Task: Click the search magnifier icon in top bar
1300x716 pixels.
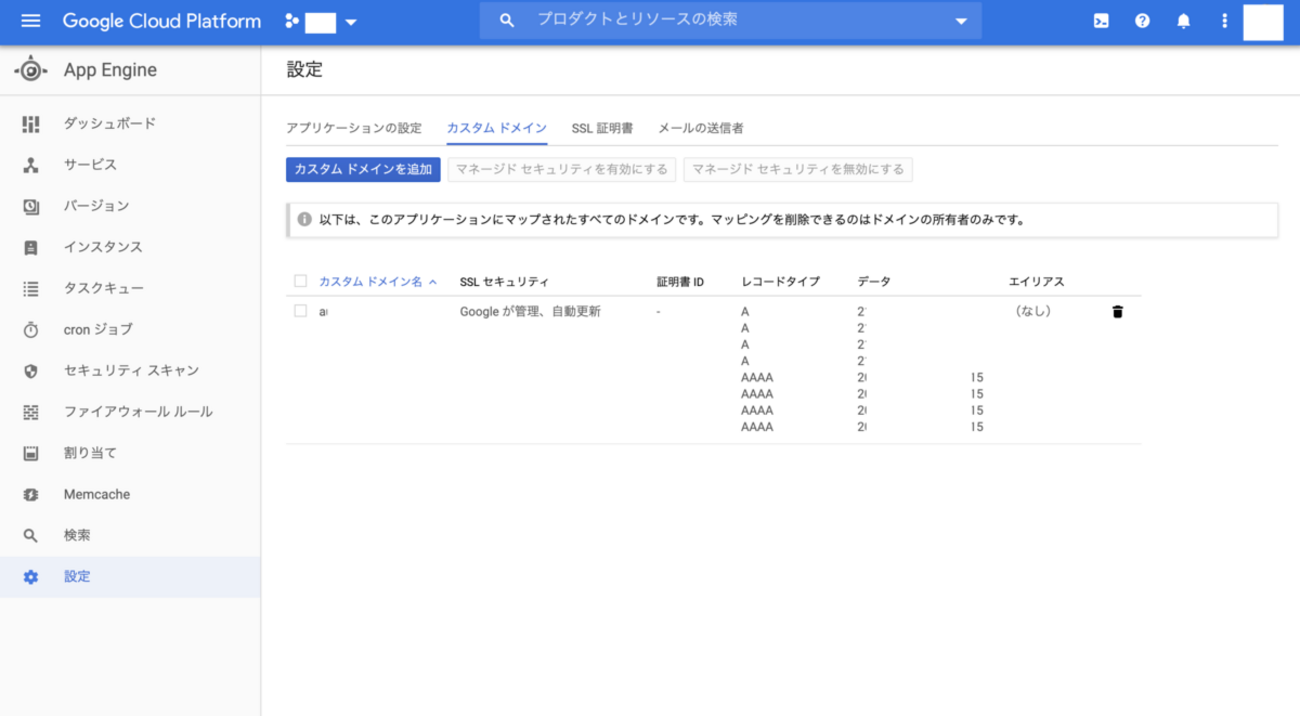Action: (507, 20)
